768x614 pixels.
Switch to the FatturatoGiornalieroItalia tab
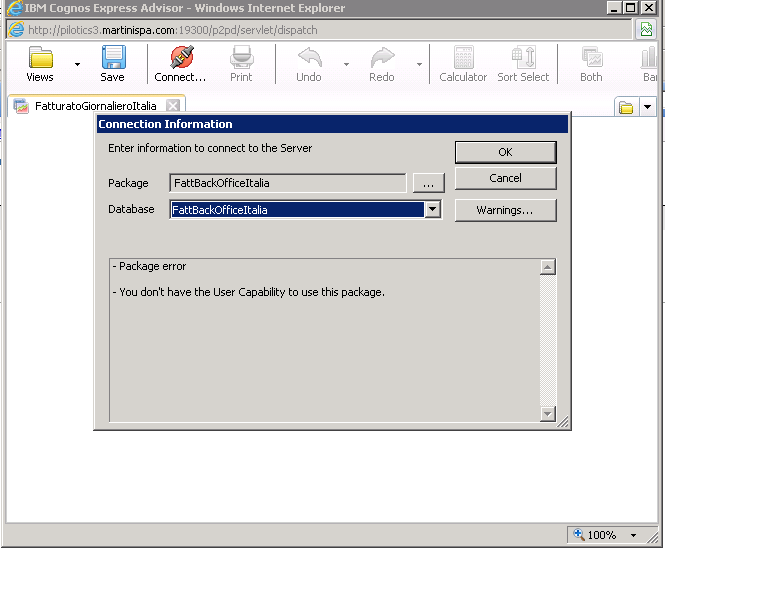96,106
